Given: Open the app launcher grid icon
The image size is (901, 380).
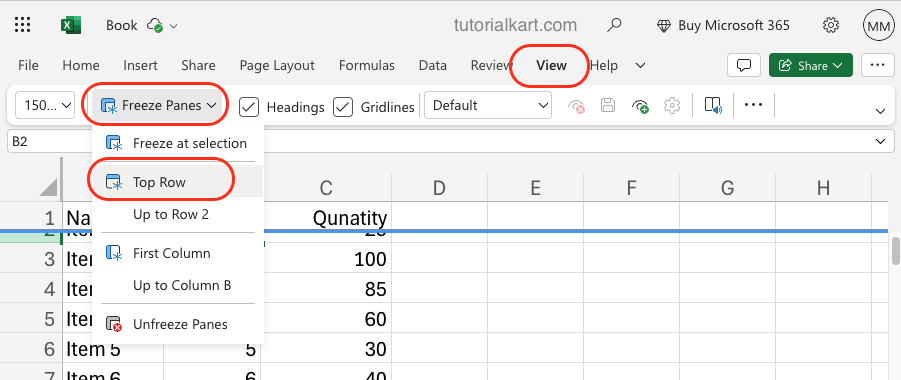Looking at the screenshot, I should click(22, 25).
